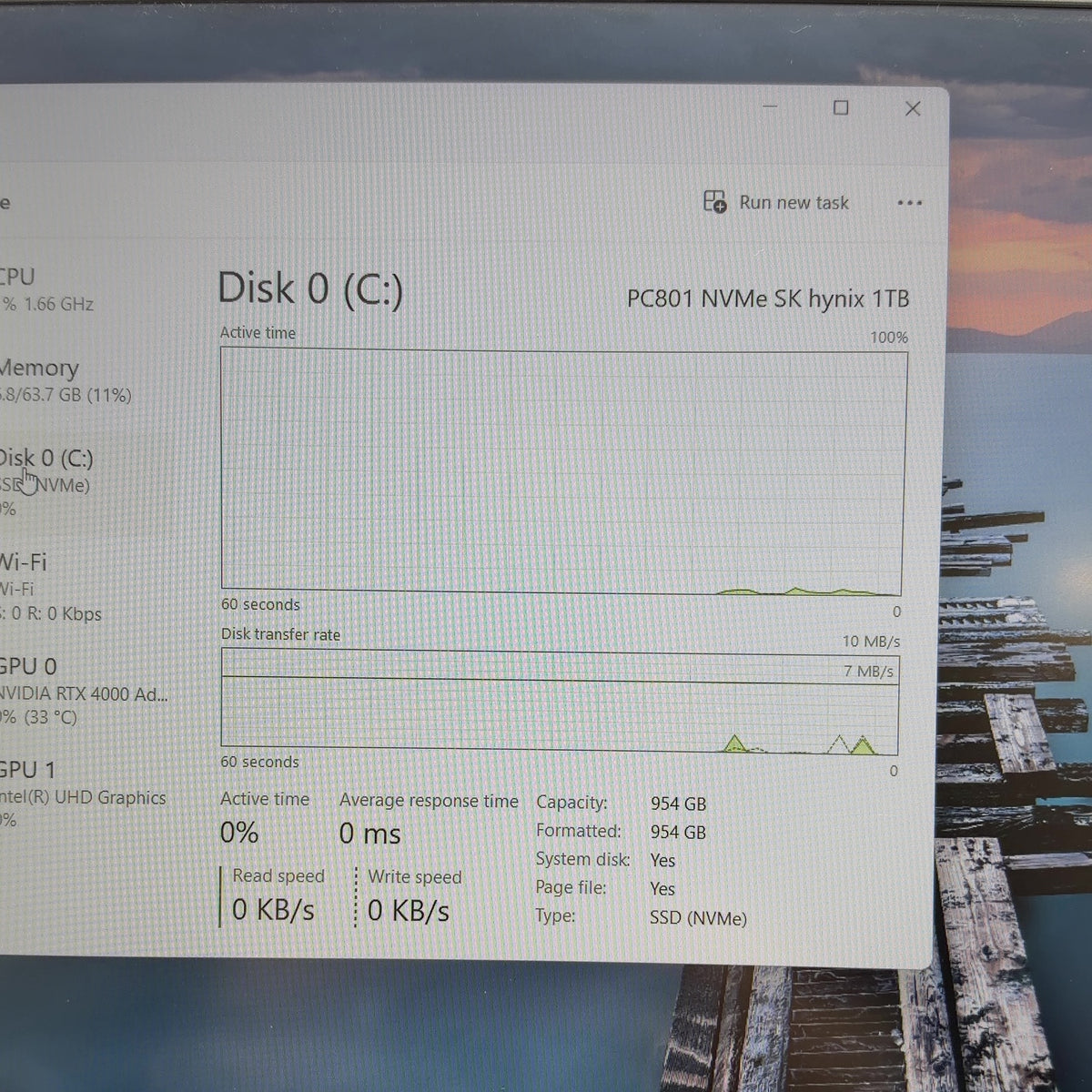Click the Disk 0 (C:) heading
The image size is (1092, 1092).
coord(309,289)
